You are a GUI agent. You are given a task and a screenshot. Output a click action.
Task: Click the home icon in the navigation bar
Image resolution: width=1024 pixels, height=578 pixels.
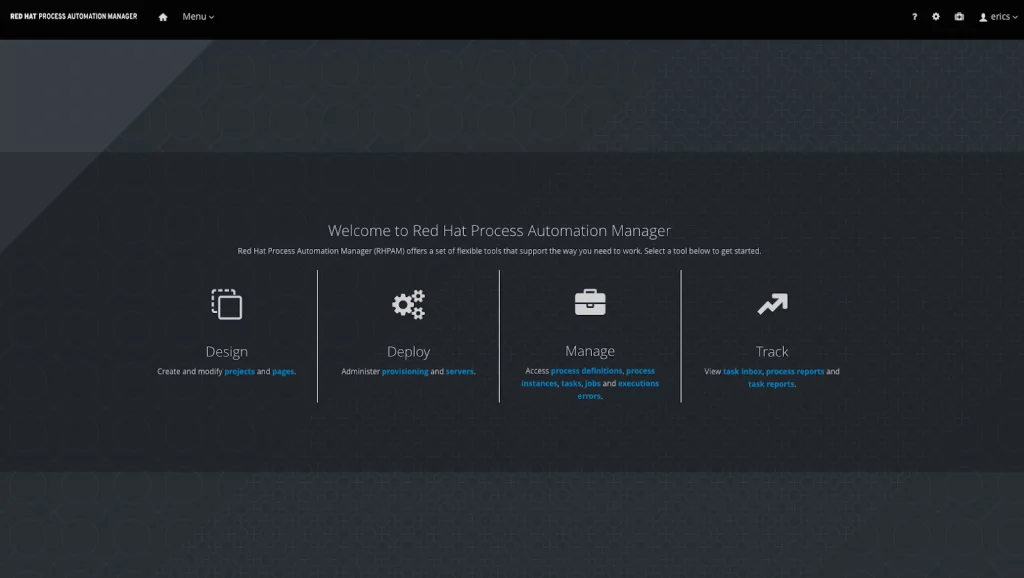[162, 16]
